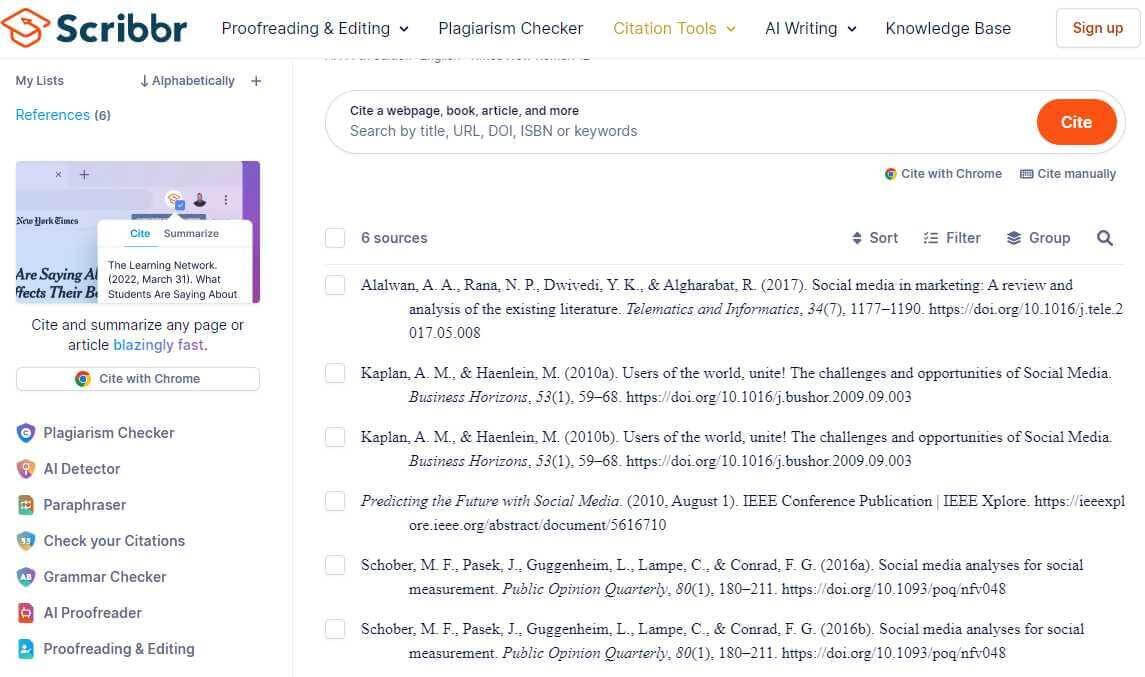Open the References list link
Screen dimensions: 1145x677
(53, 115)
